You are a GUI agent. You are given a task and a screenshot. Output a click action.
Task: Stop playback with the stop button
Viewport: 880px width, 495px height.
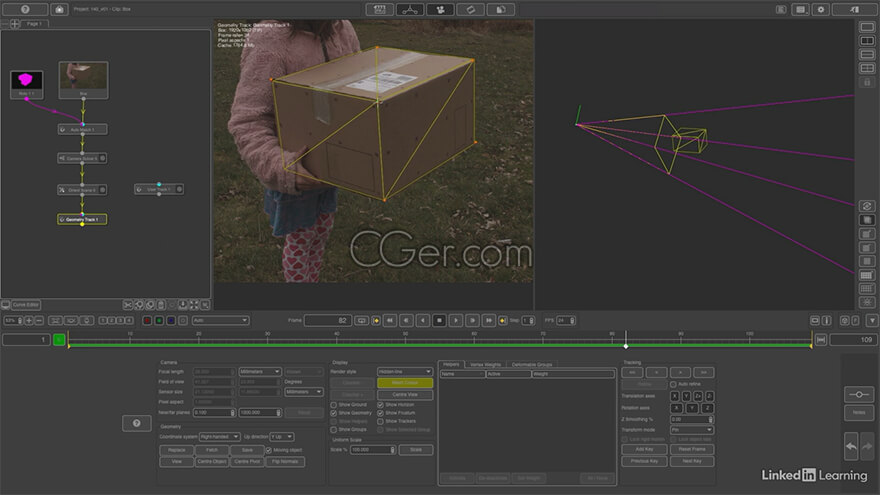coord(439,320)
